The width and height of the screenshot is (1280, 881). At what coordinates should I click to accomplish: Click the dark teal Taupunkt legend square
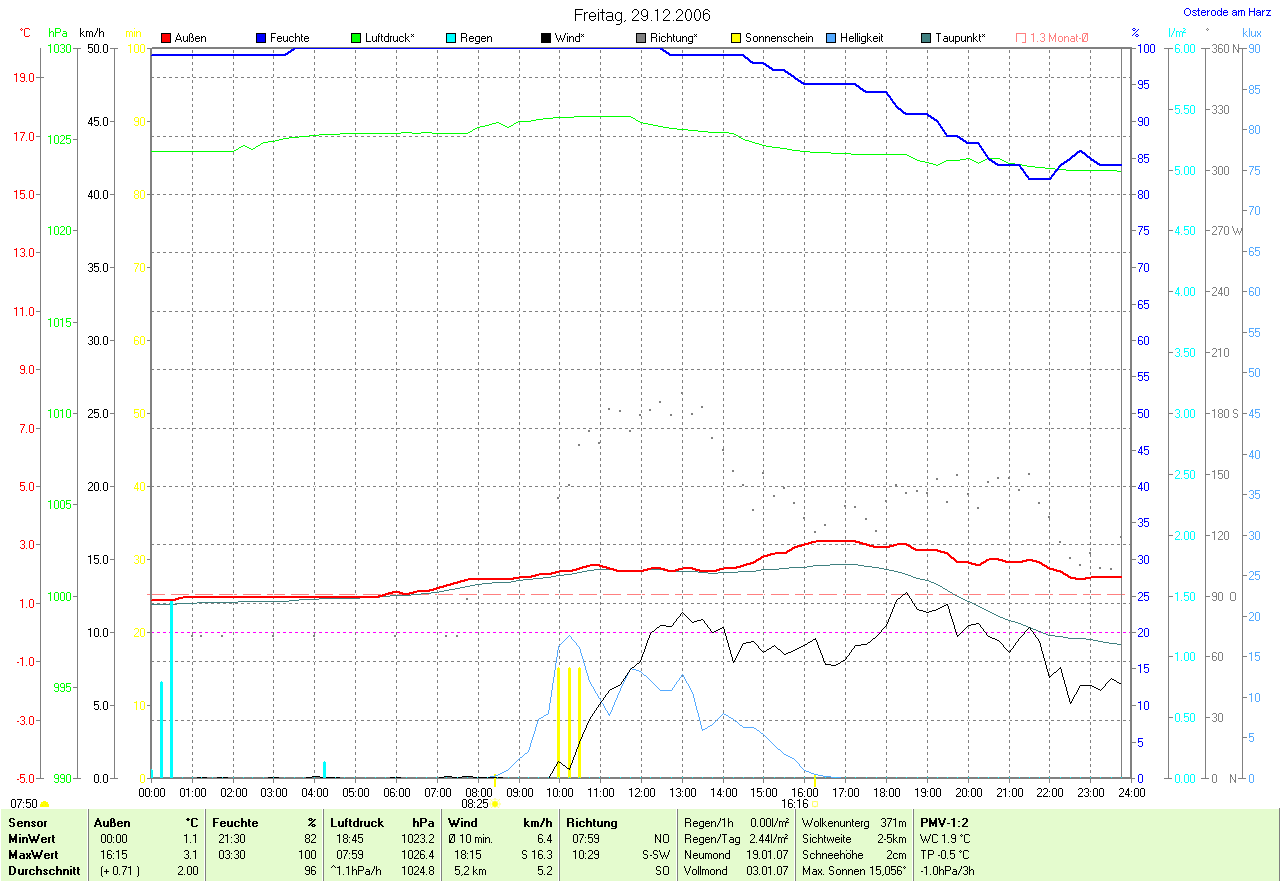926,38
